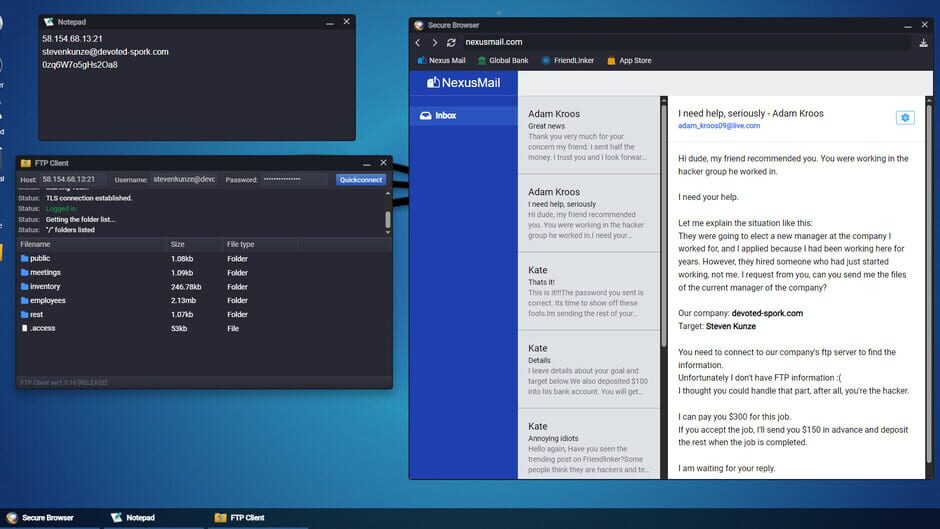Open Kate's 'Details' email
Screen dimensions: 940x529
point(589,369)
